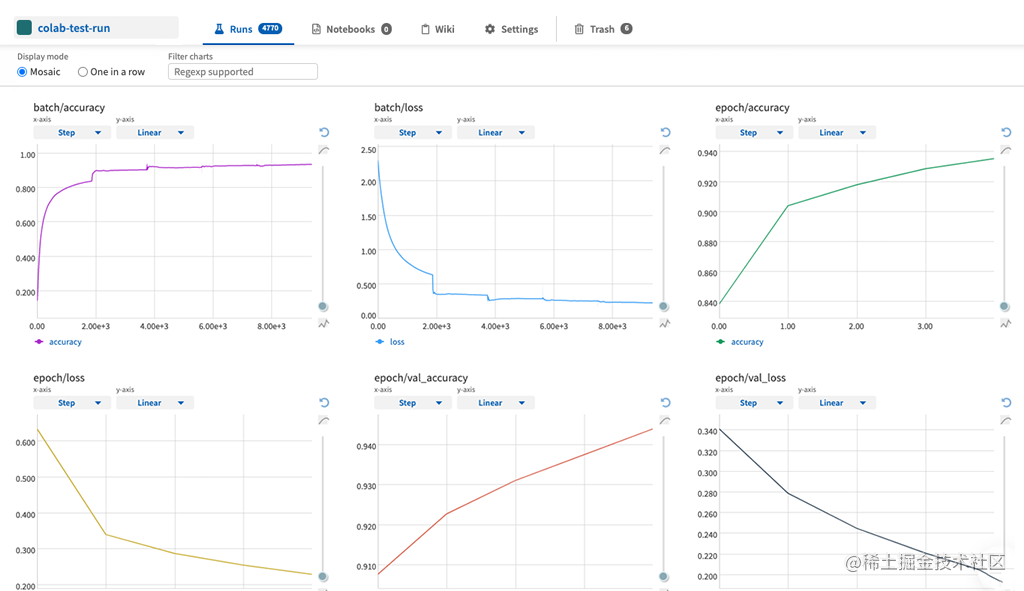
Task: Click the batch/accuracy chart title
Action: click(x=69, y=107)
